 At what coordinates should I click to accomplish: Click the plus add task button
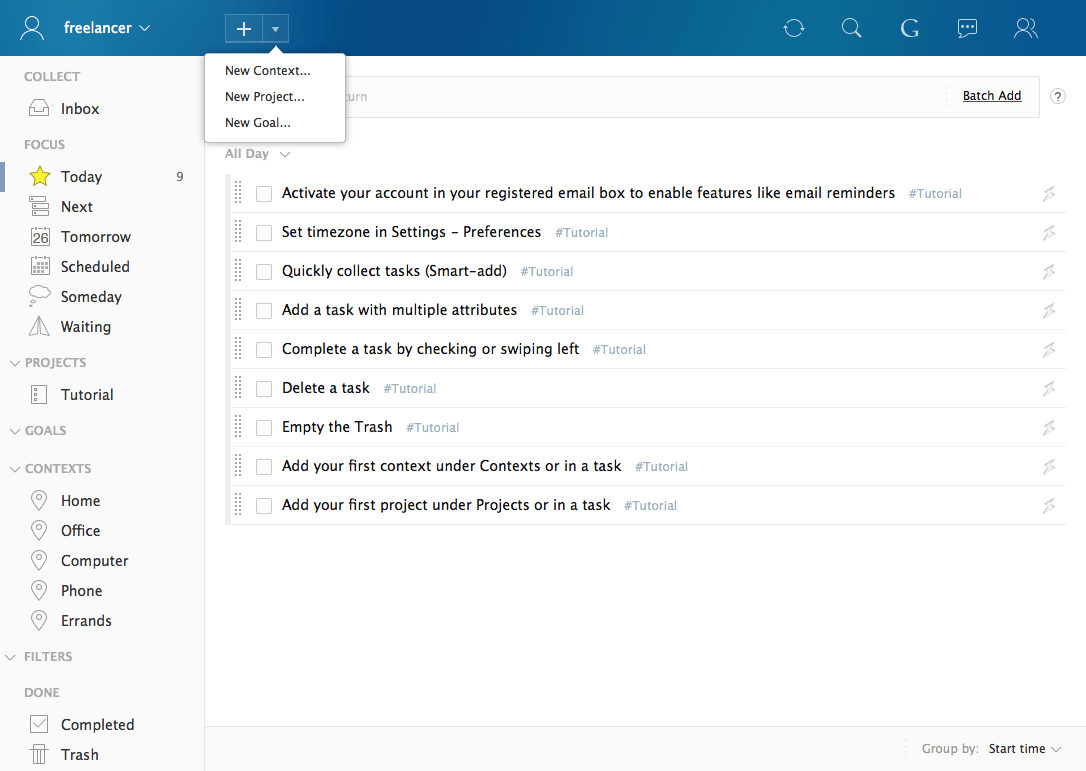point(244,29)
